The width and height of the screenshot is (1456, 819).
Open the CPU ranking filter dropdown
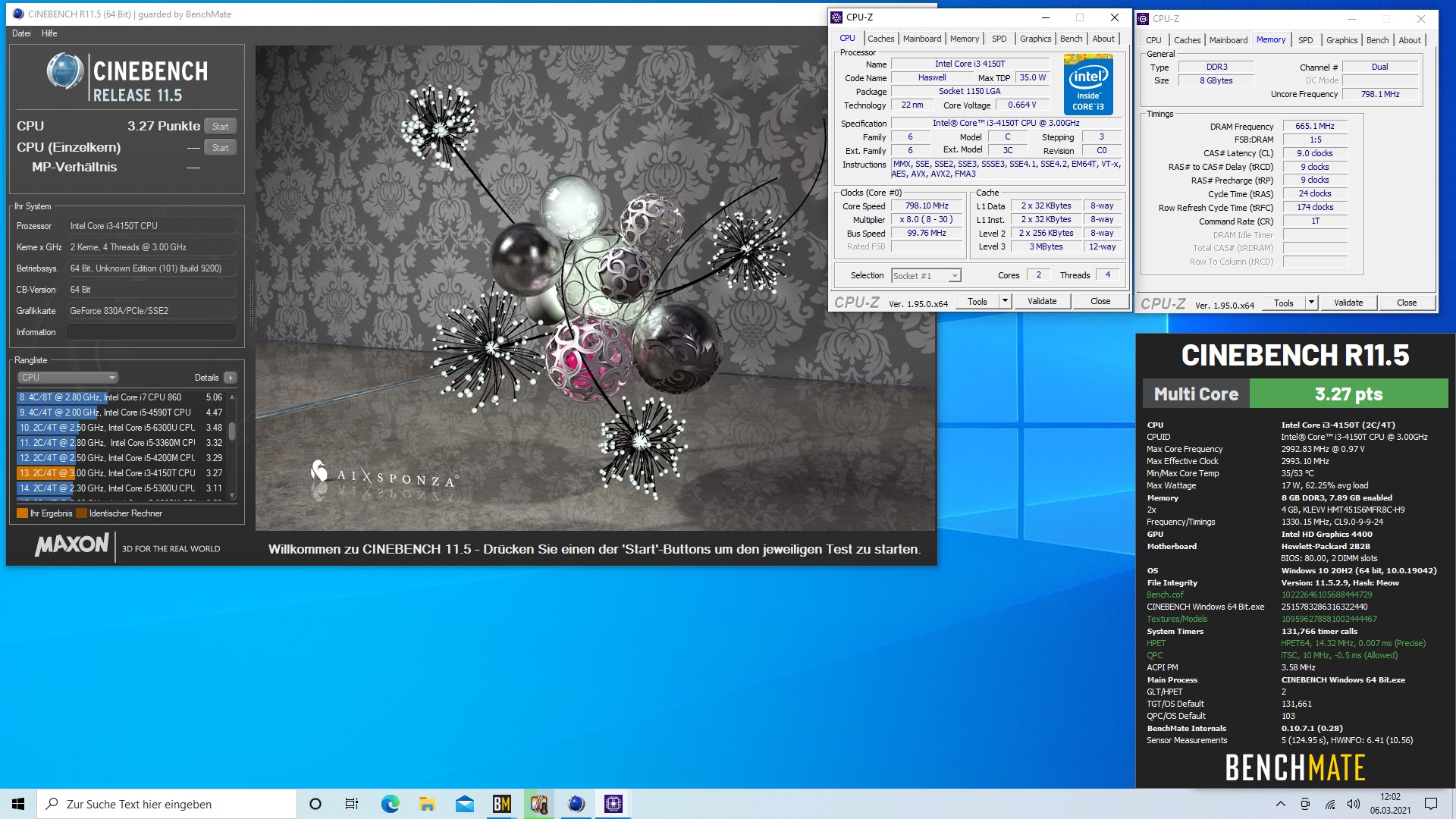[x=67, y=378]
